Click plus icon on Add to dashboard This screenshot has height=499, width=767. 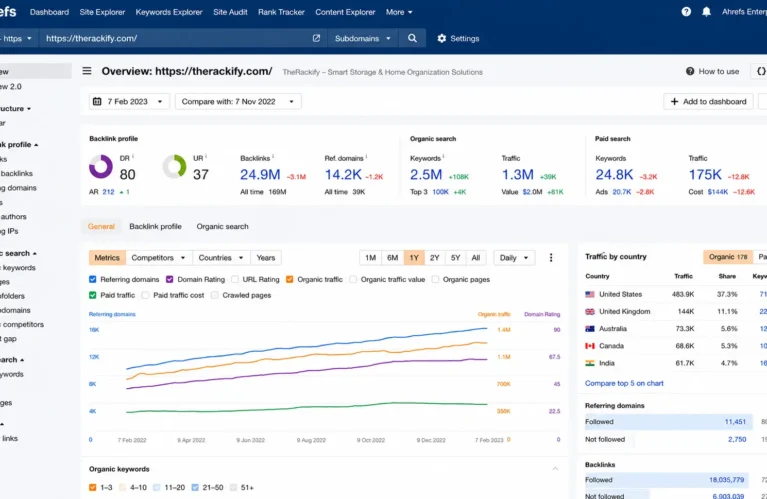coord(675,101)
